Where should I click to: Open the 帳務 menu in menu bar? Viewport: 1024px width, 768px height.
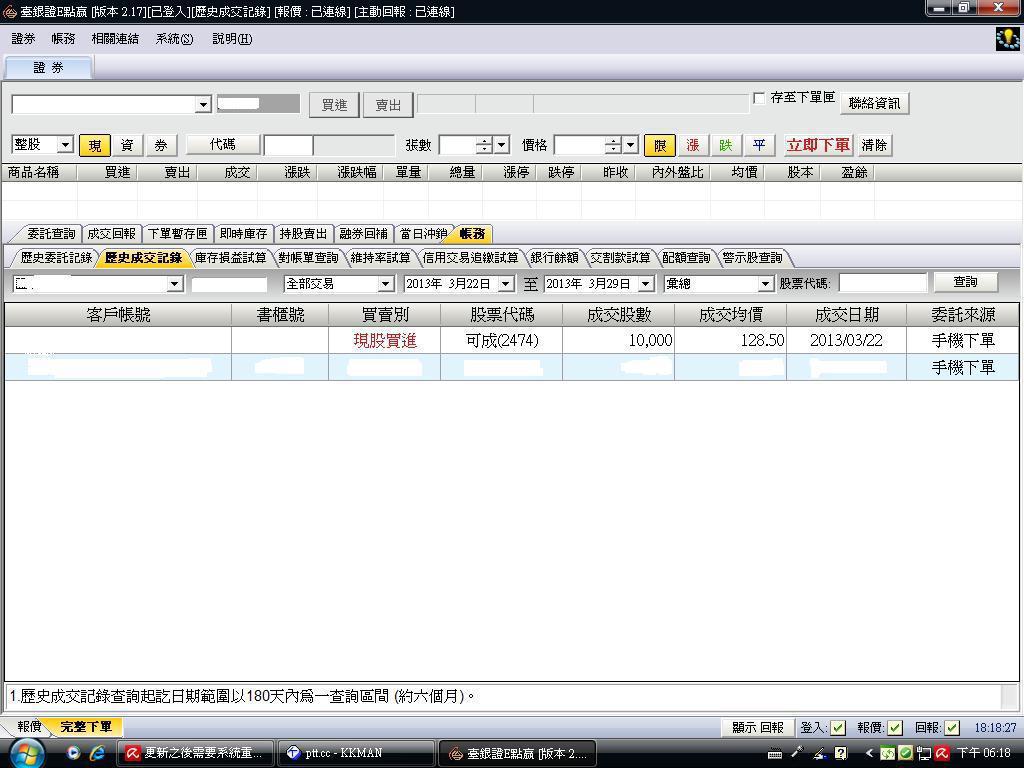click(63, 39)
